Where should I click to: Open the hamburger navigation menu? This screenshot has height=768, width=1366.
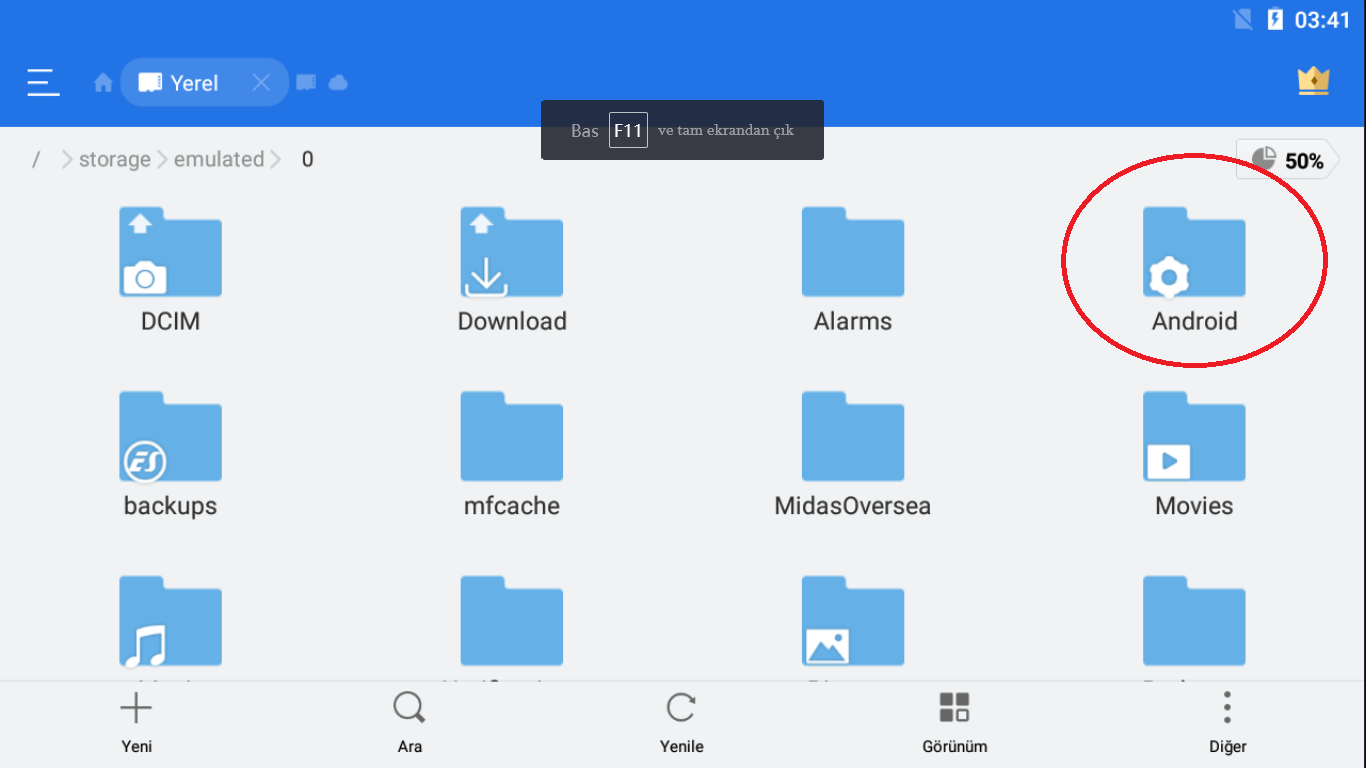pyautogui.click(x=44, y=82)
